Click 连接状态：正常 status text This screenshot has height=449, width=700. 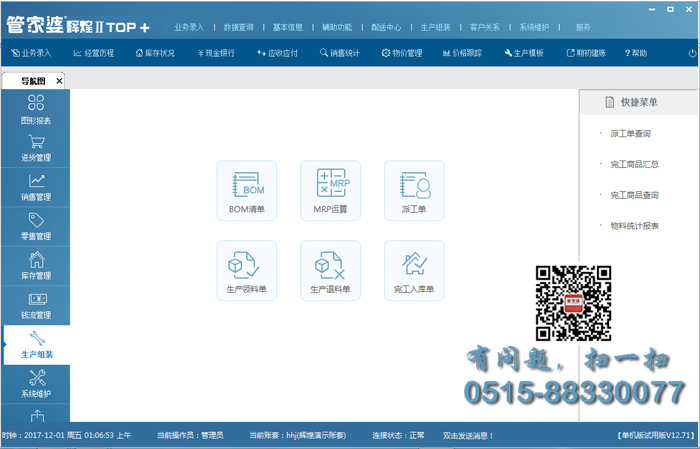click(x=398, y=435)
